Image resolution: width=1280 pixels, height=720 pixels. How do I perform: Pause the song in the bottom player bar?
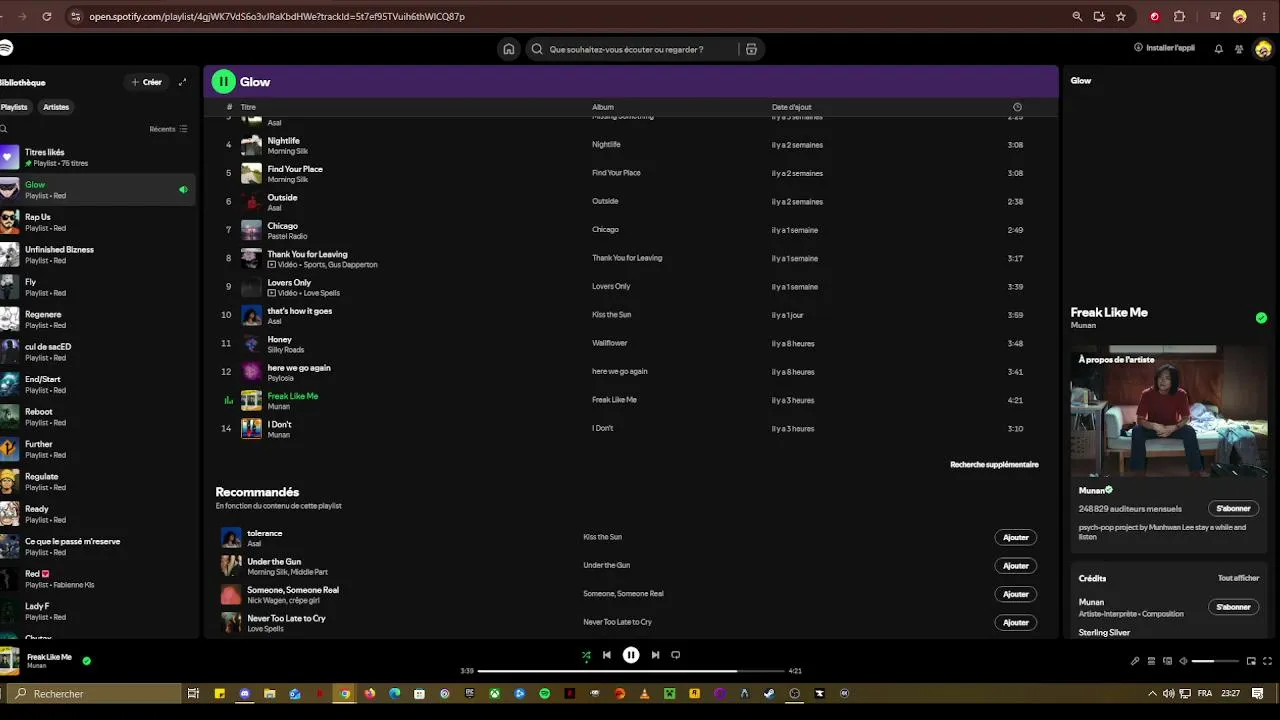point(631,655)
